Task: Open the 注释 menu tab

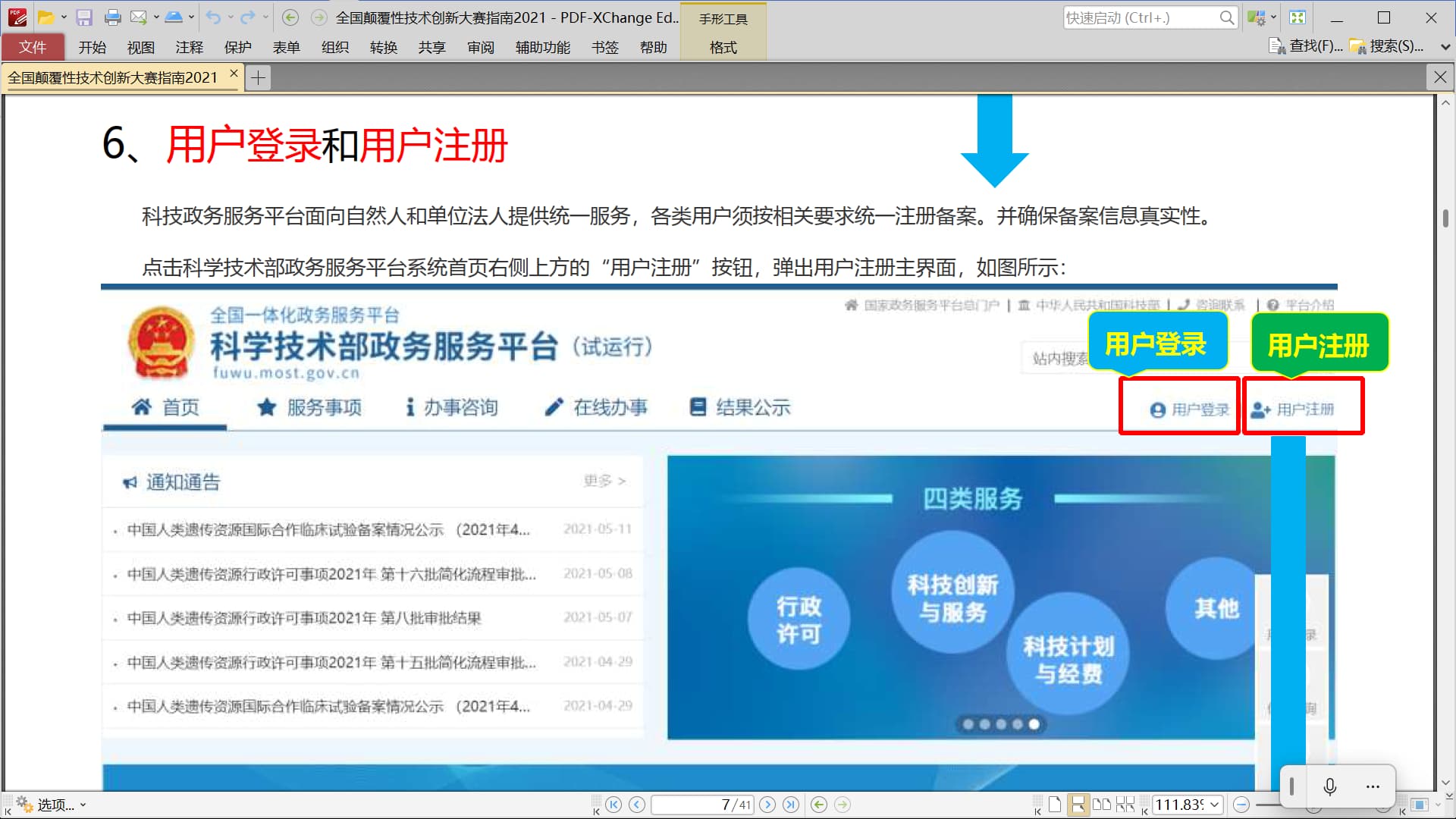Action: (189, 47)
